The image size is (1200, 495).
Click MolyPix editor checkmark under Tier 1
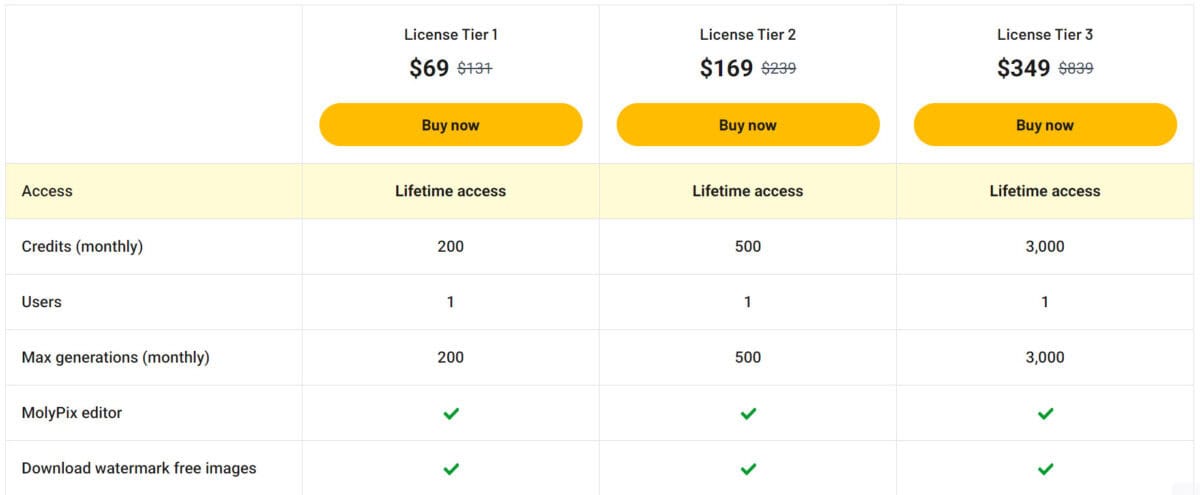[x=451, y=413]
